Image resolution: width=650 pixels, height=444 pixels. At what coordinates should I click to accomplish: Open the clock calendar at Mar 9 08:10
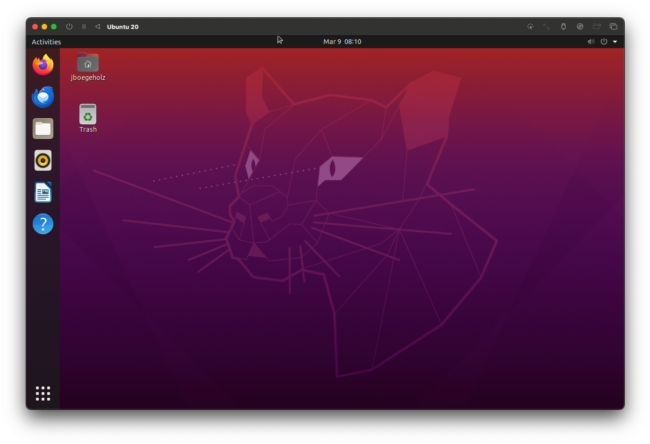click(x=342, y=42)
